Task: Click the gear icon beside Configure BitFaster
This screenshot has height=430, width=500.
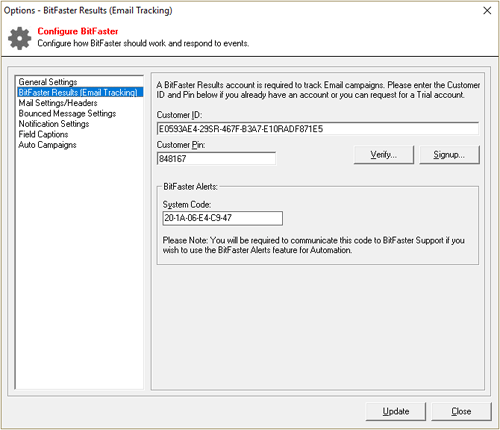Action: (x=19, y=38)
